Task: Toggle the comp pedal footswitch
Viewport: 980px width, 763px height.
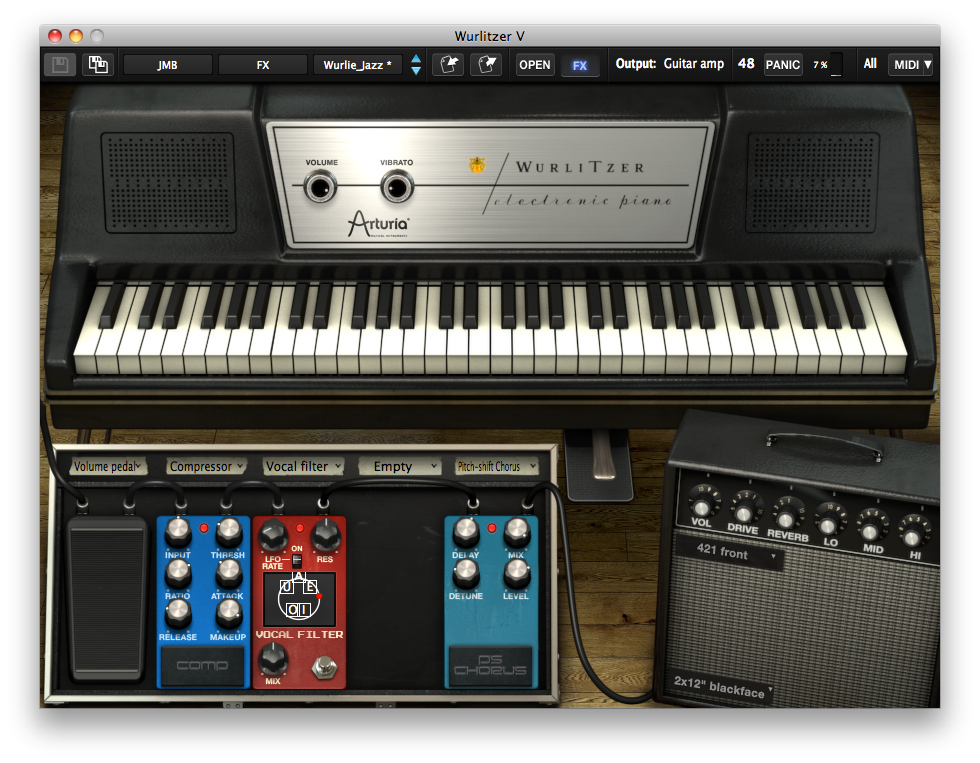Action: [202, 666]
